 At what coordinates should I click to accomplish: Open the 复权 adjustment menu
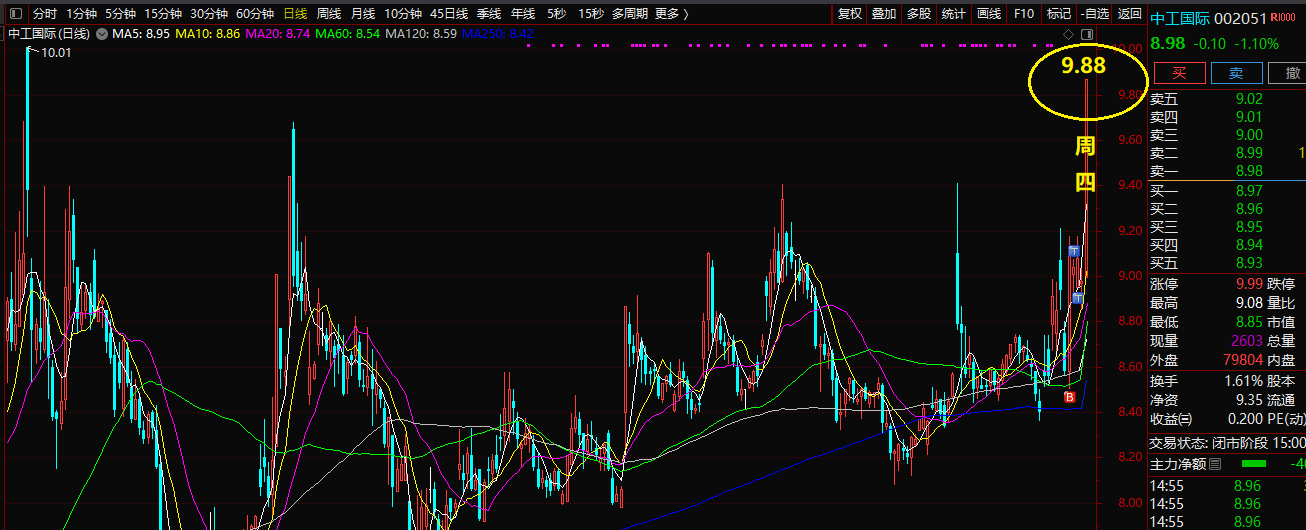point(850,14)
